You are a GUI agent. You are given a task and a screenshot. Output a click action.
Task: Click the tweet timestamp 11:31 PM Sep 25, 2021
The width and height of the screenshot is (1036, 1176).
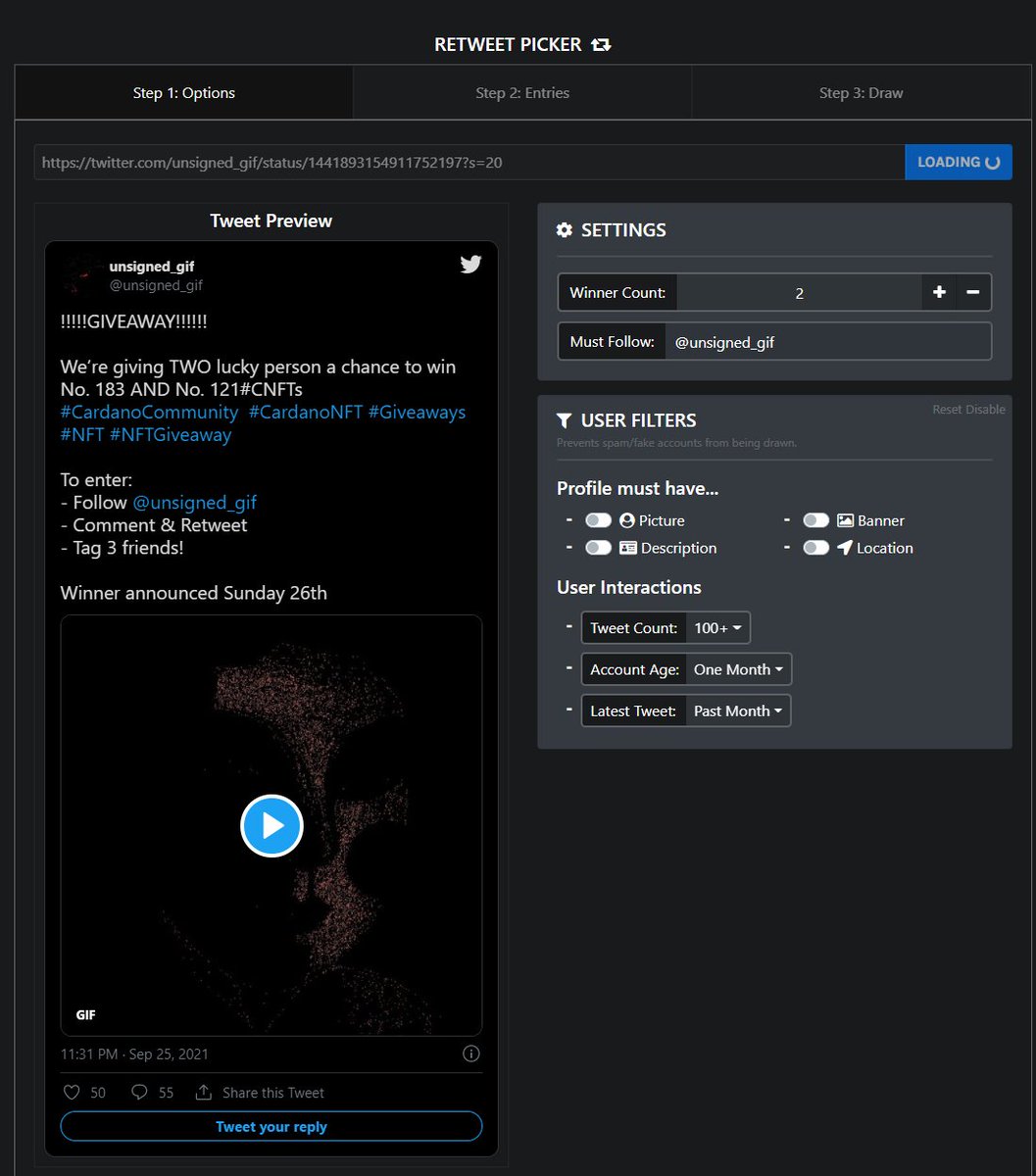134,1053
